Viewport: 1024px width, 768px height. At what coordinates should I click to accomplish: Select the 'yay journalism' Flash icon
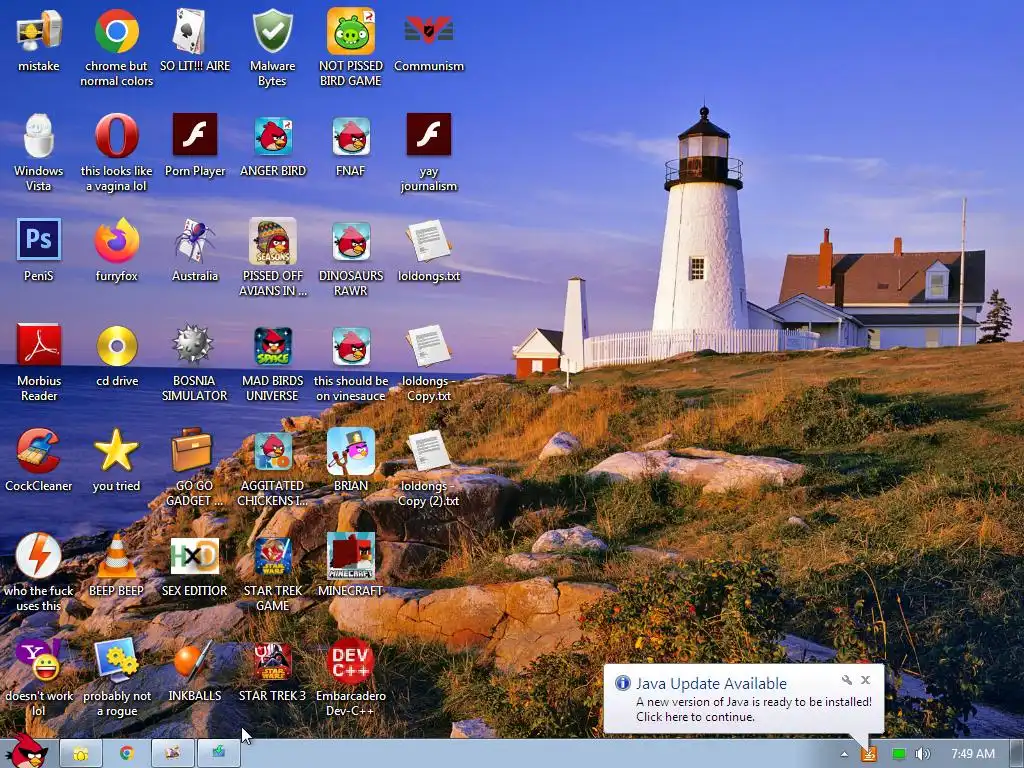coord(428,135)
